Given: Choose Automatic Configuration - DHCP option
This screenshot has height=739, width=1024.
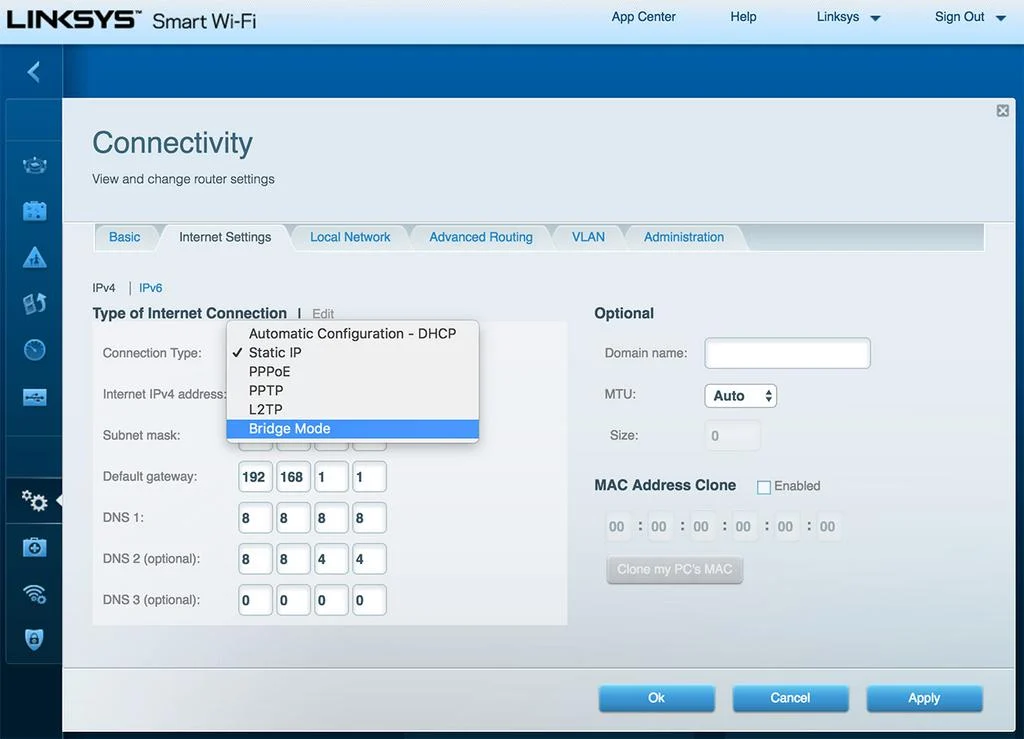Looking at the screenshot, I should (x=353, y=334).
